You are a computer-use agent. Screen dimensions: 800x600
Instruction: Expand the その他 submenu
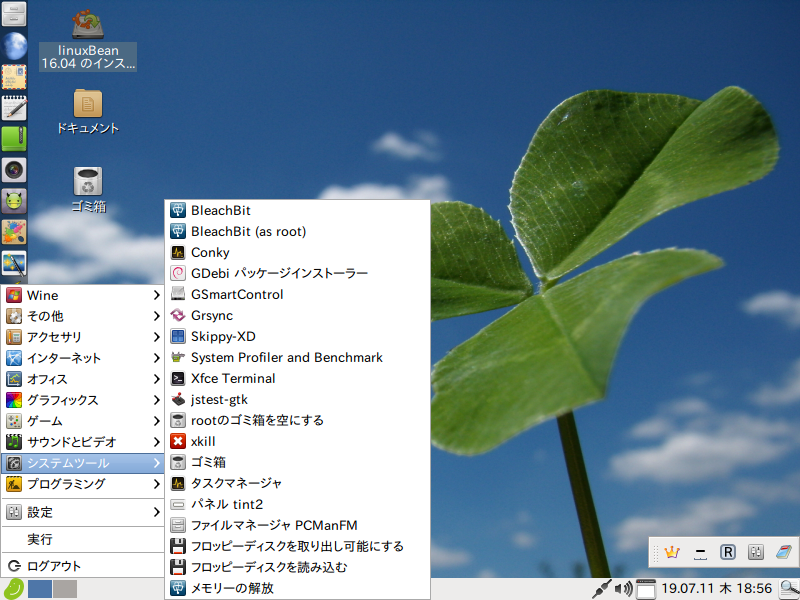[83, 316]
